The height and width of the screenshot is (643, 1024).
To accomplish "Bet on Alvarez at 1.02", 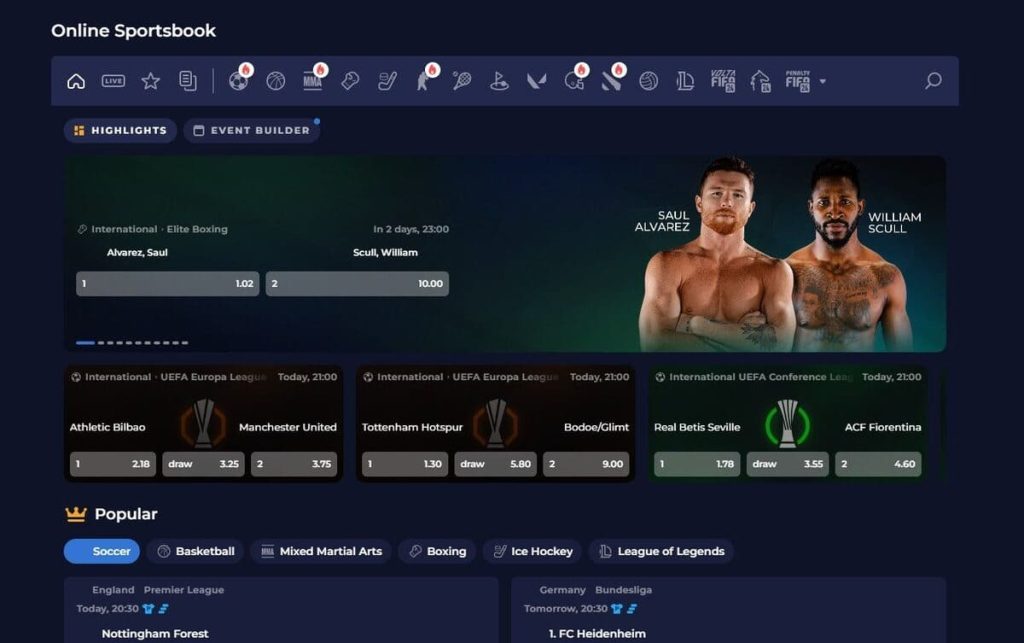I will point(168,284).
